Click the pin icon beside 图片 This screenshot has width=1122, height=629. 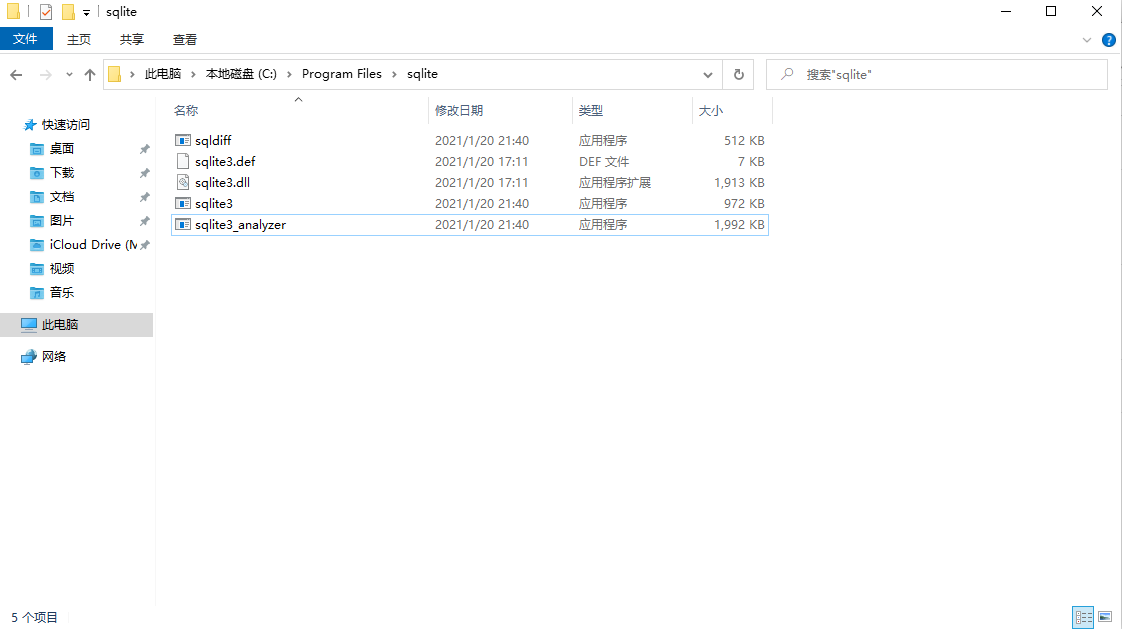(145, 221)
